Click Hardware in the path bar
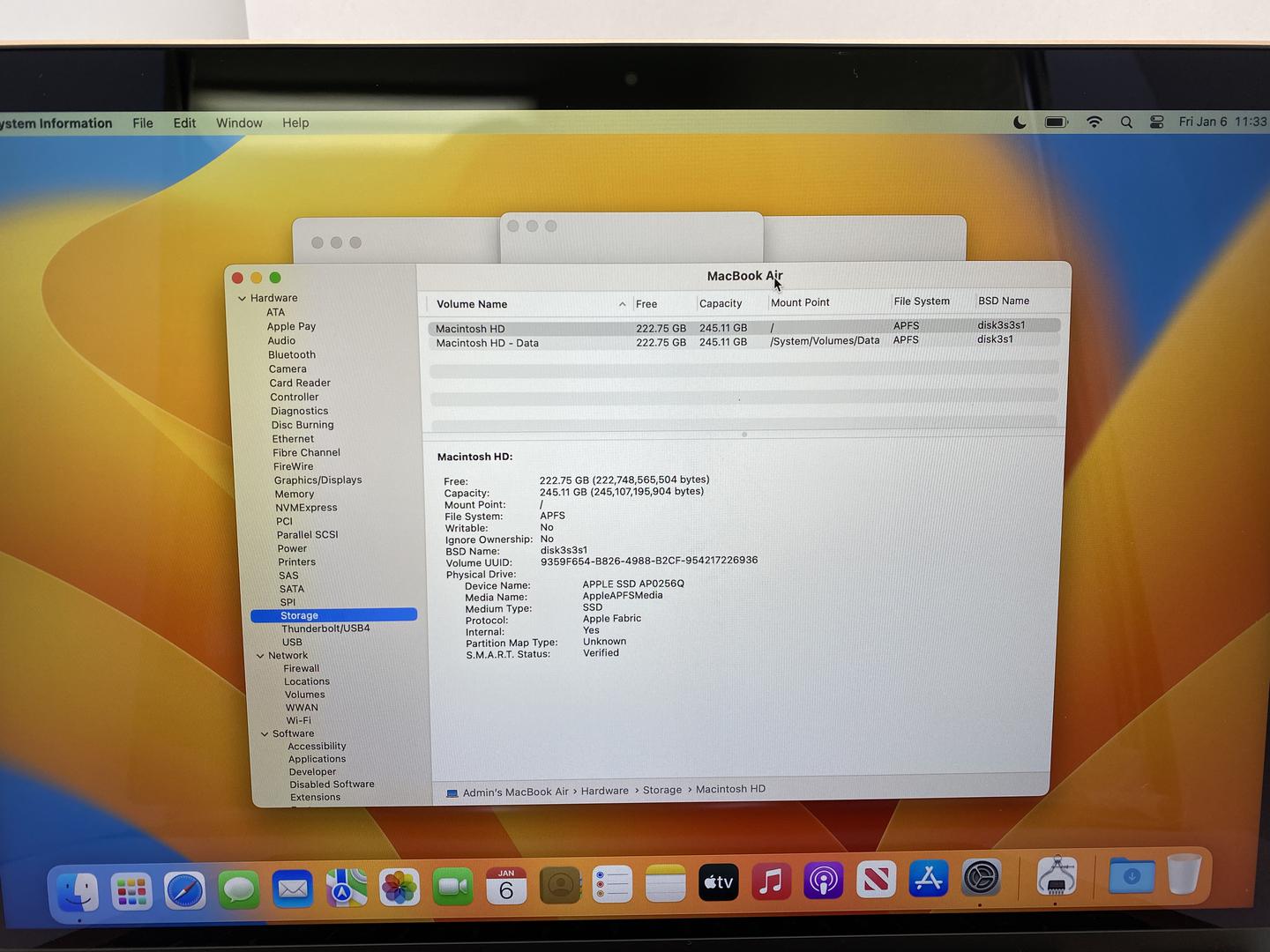The width and height of the screenshot is (1270, 952). [x=605, y=791]
